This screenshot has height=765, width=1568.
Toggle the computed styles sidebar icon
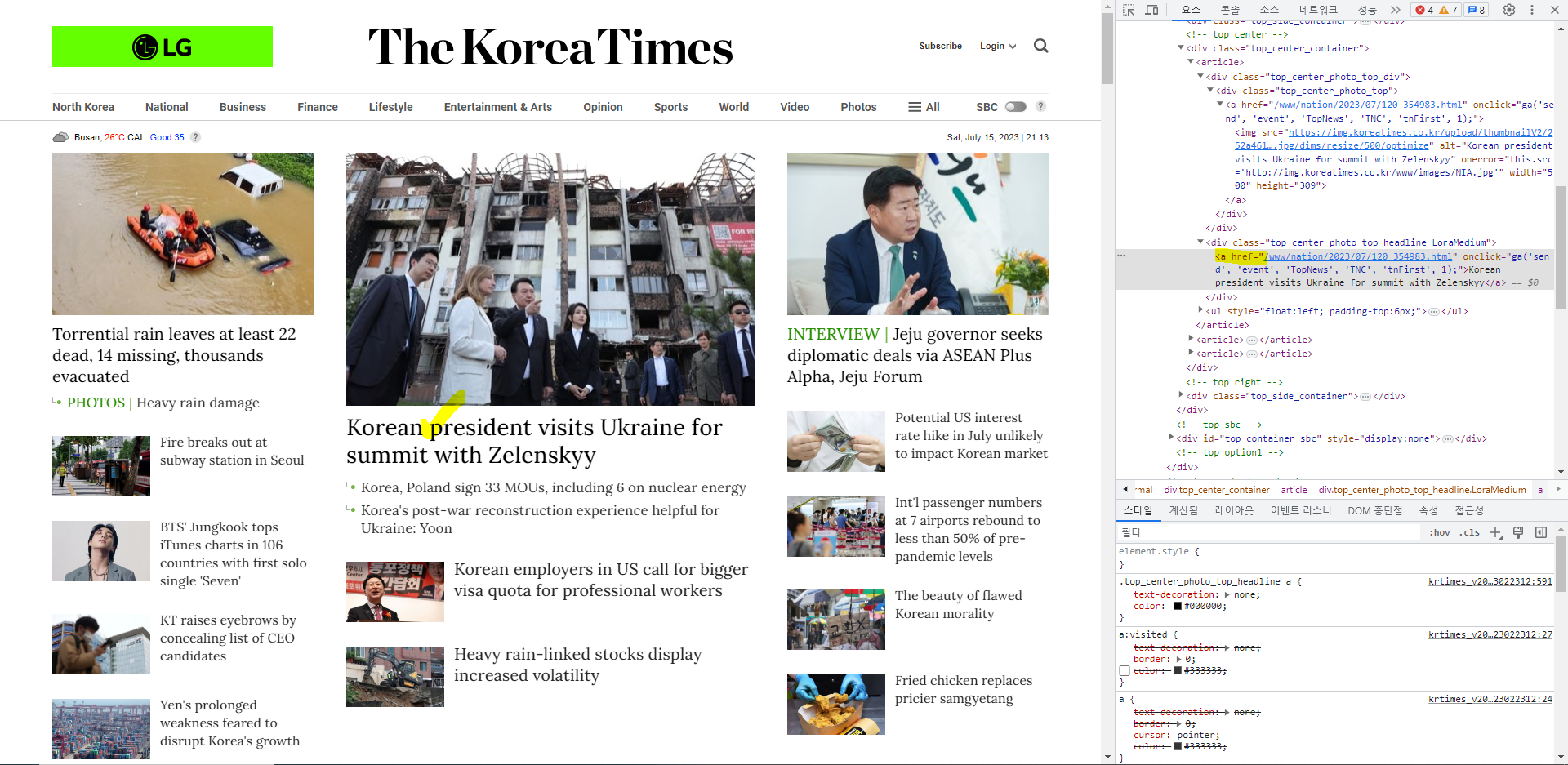coord(1541,532)
